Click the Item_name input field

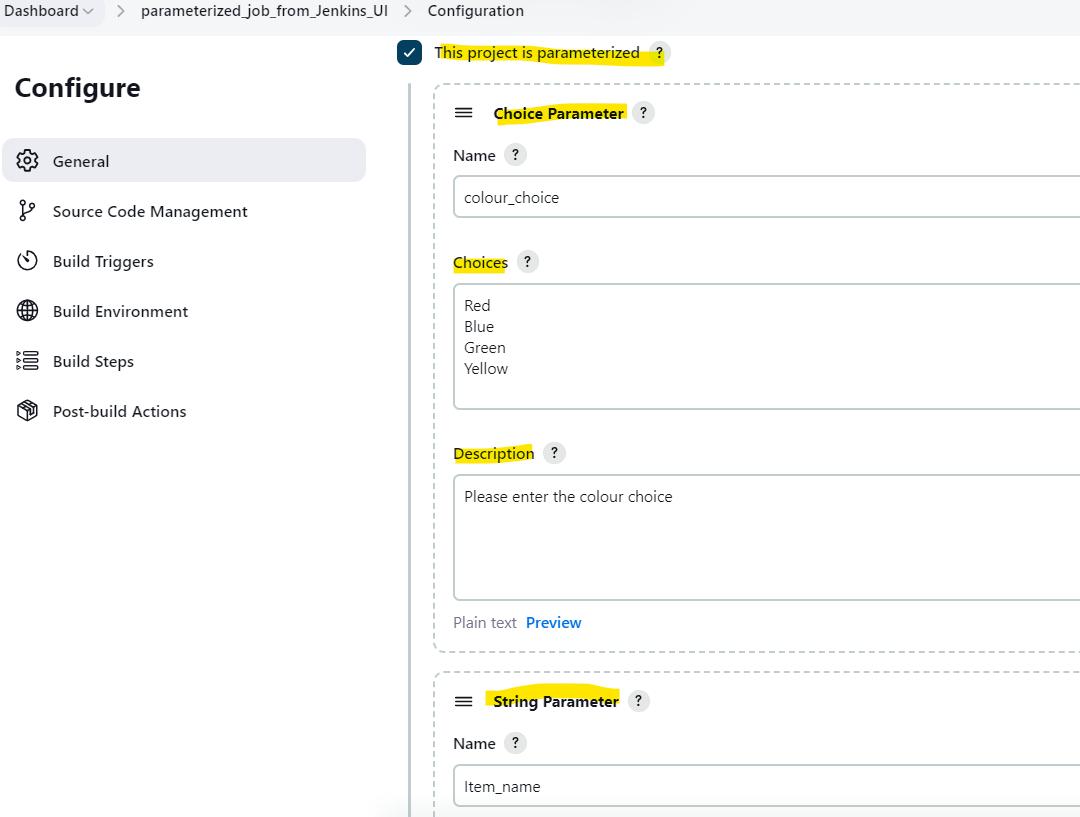point(765,786)
